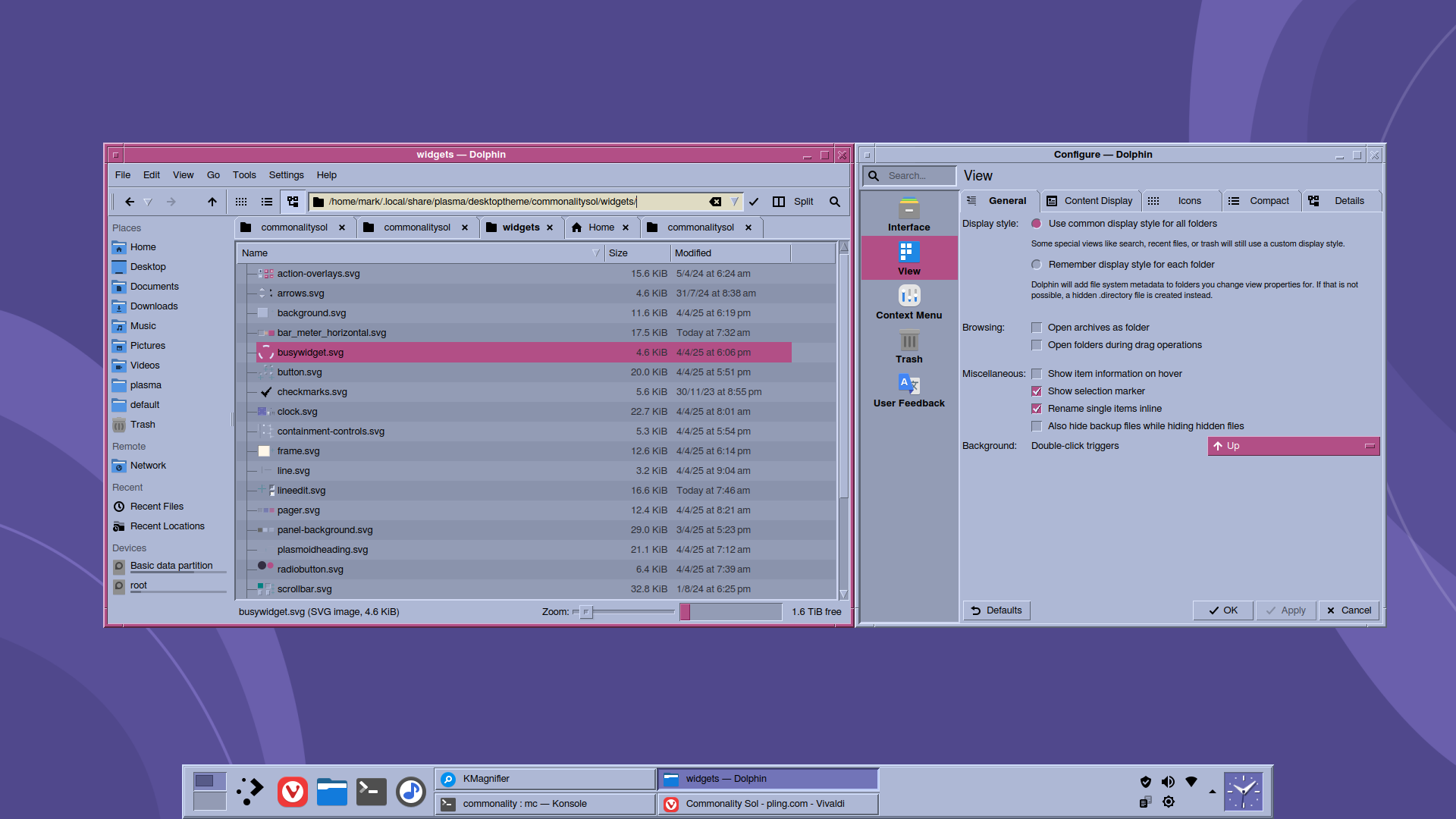The width and height of the screenshot is (1456, 819).
Task: Open the Context Menu settings category
Action: click(909, 303)
